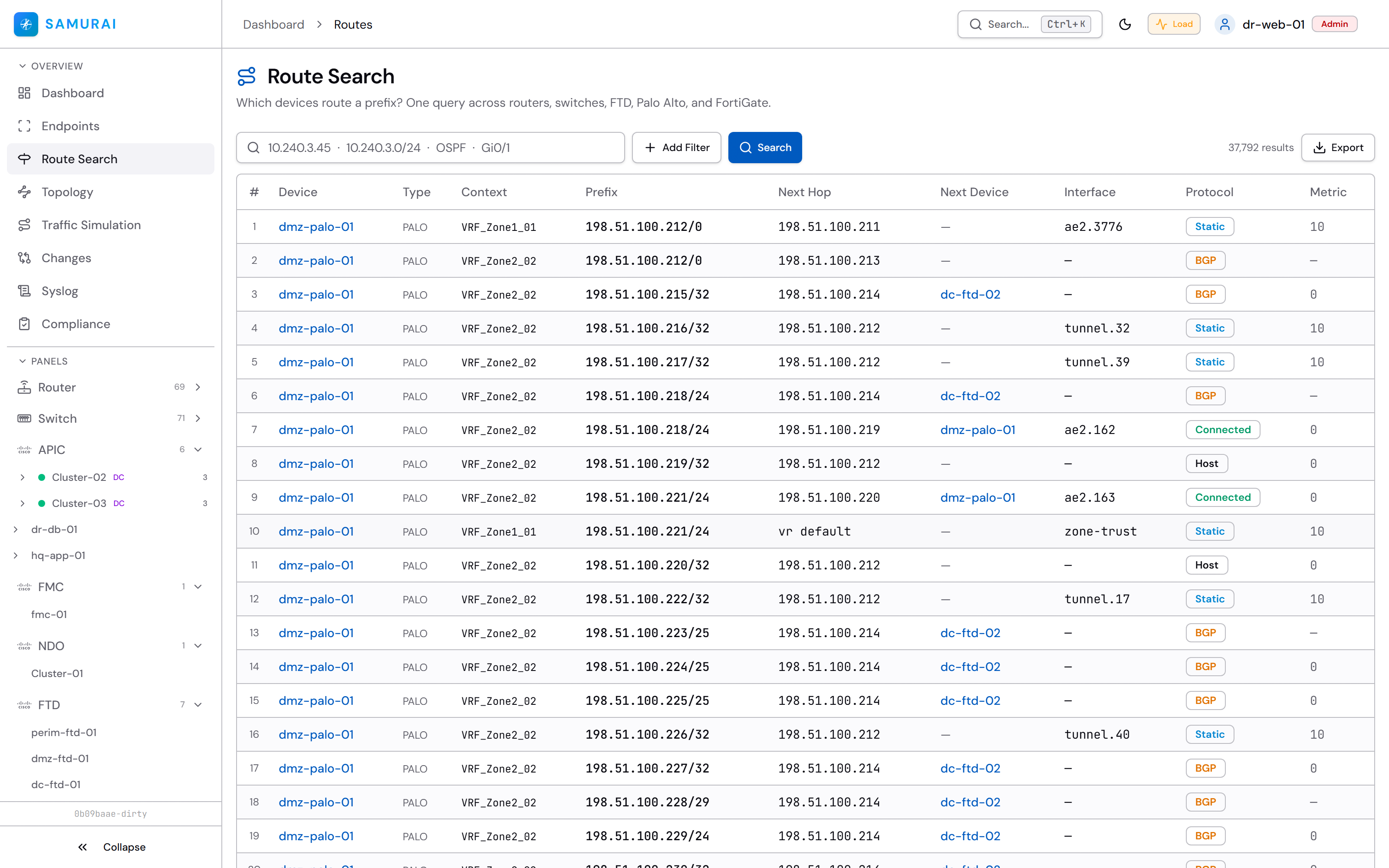
Task: Expand dr-db-01 tree node
Action: pos(16,529)
